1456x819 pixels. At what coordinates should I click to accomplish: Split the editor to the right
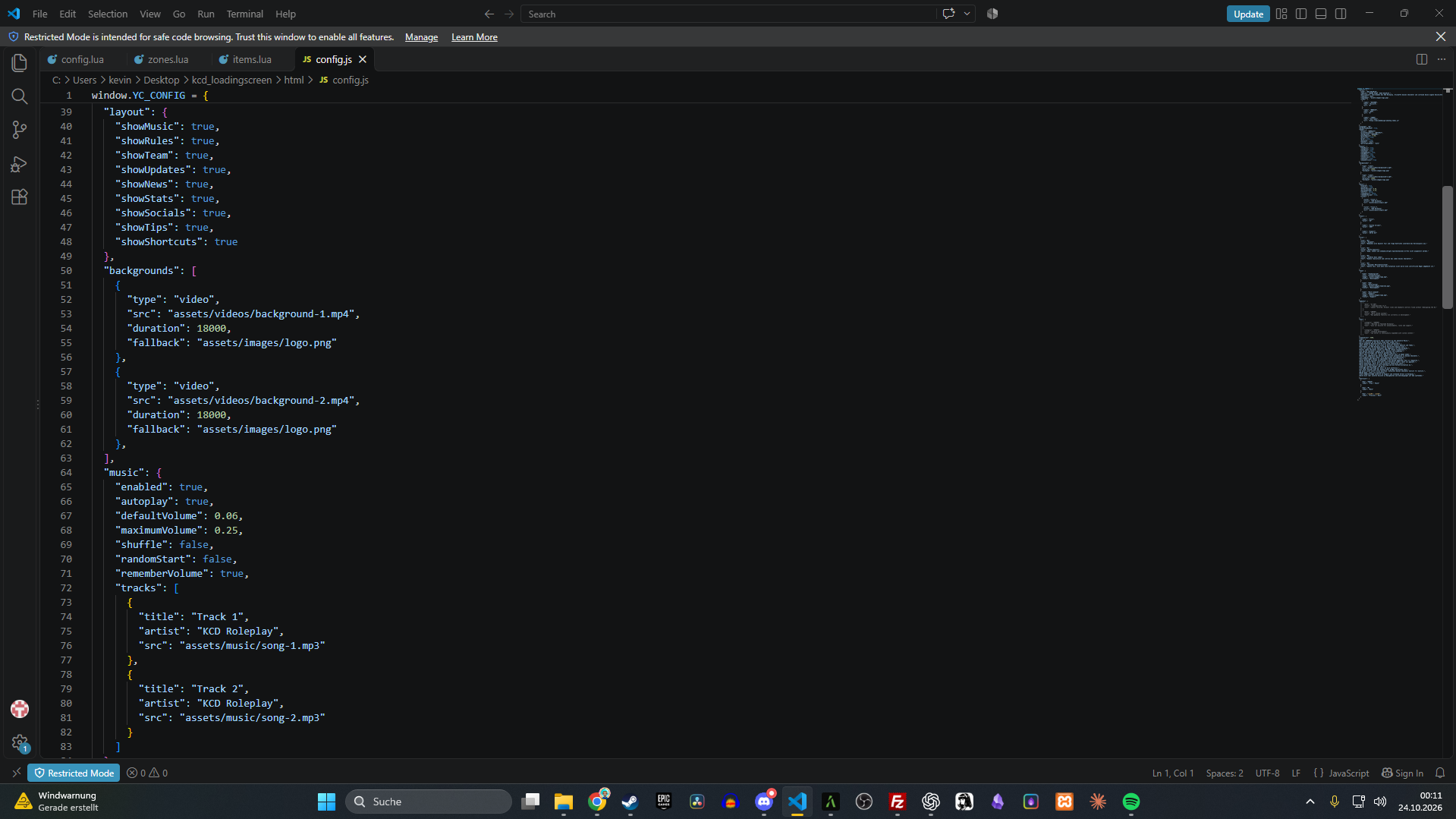click(1422, 59)
